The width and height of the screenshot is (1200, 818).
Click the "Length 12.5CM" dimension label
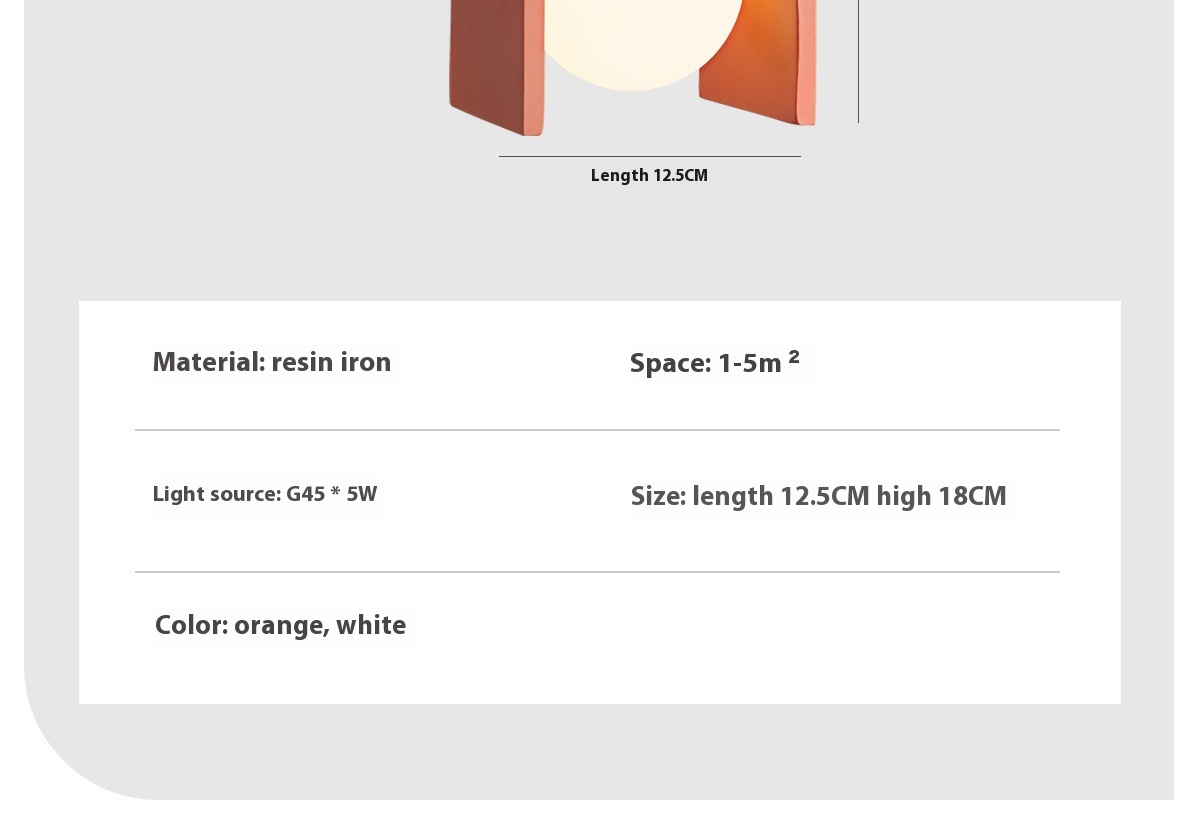pyautogui.click(x=649, y=176)
